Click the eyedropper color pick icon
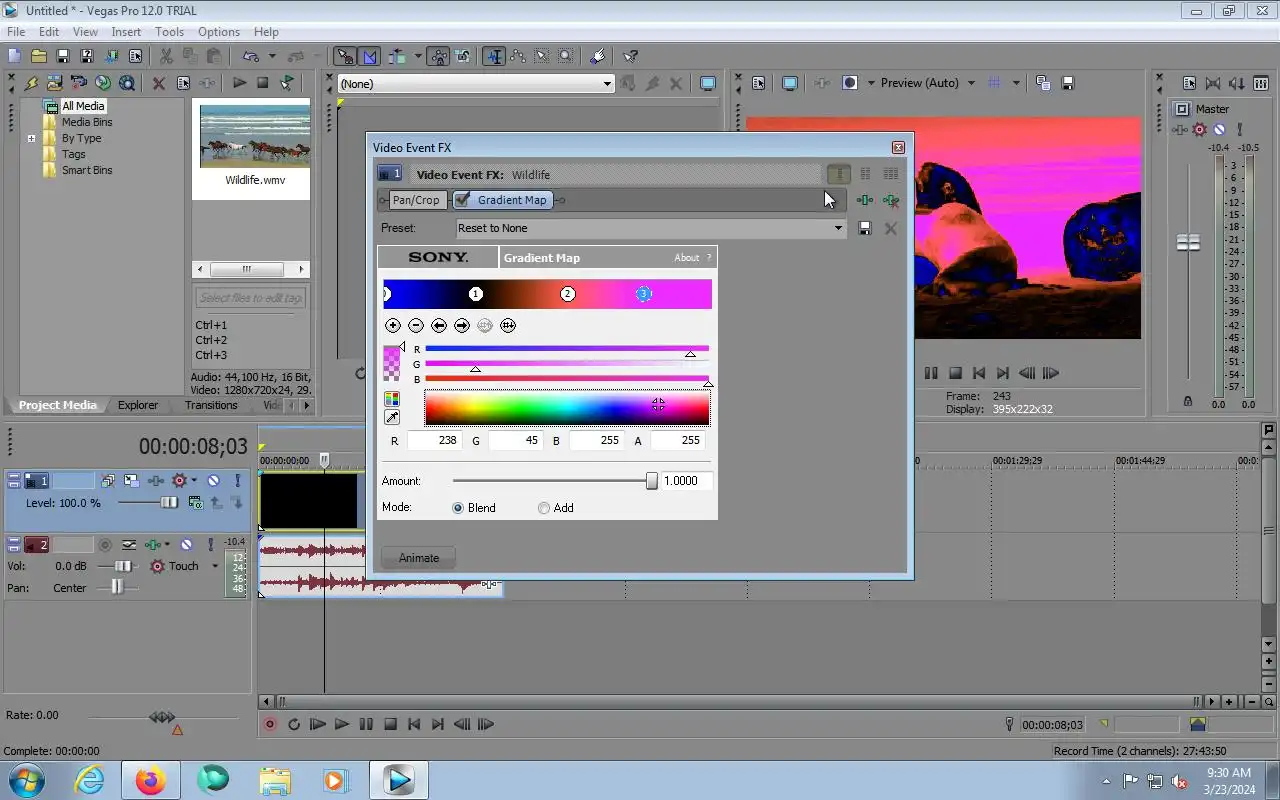This screenshot has width=1280, height=800. [x=392, y=417]
